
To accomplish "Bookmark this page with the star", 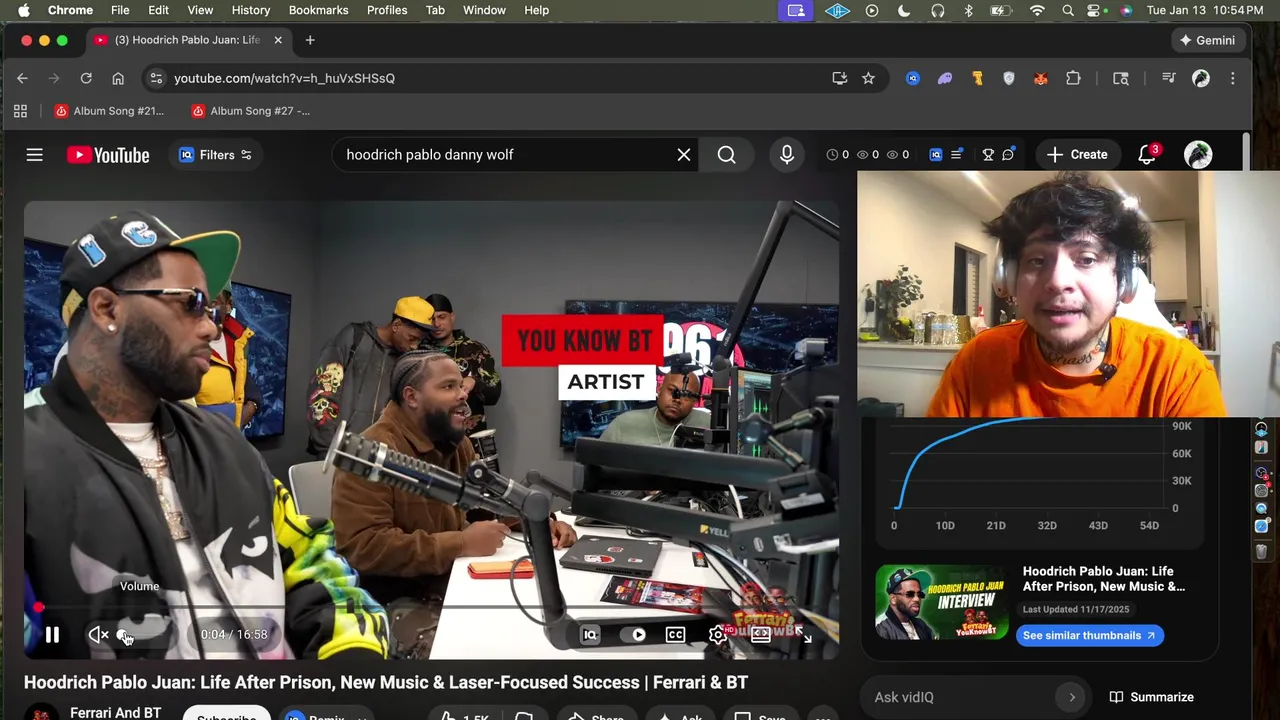I will pyautogui.click(x=868, y=78).
